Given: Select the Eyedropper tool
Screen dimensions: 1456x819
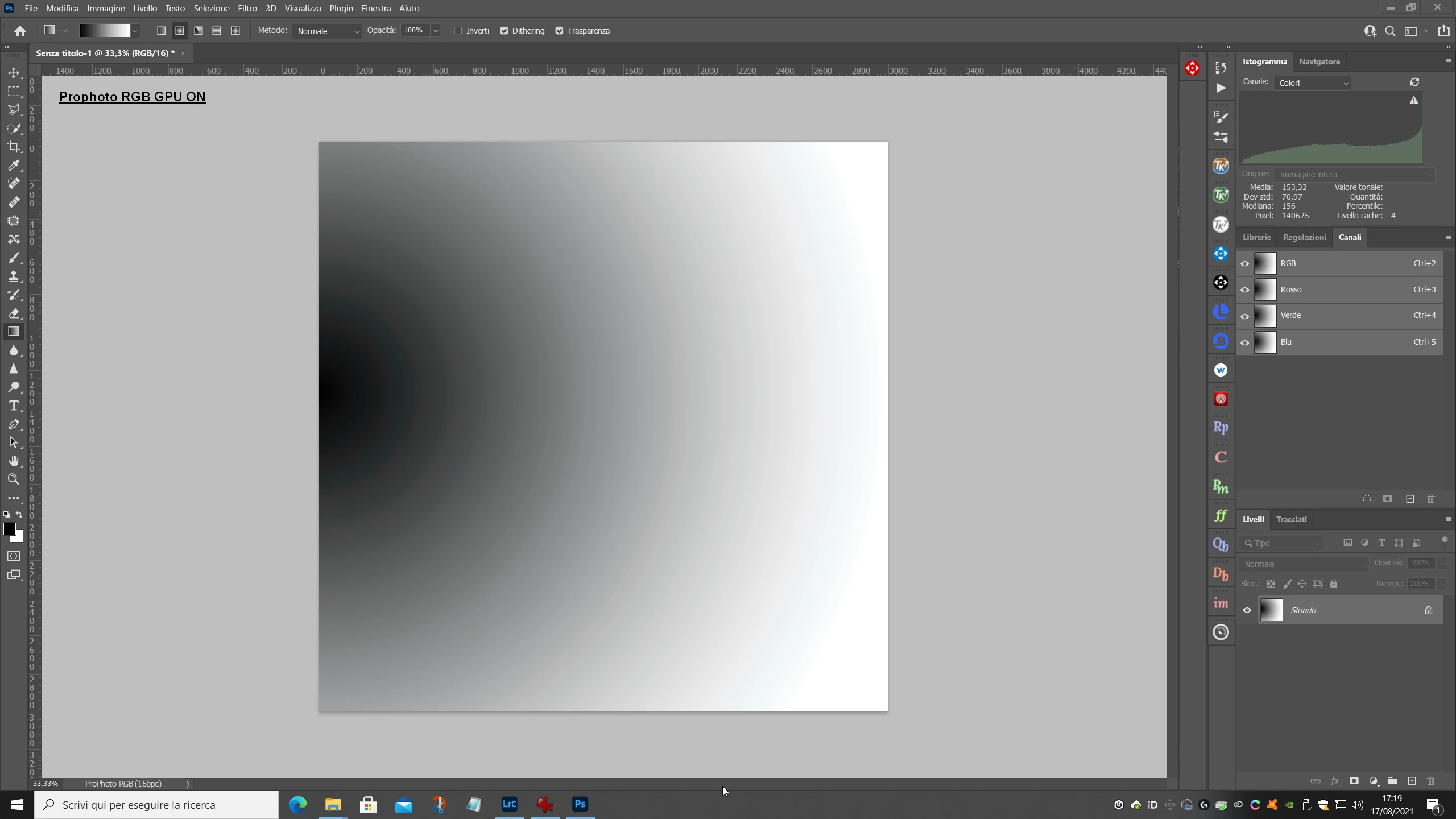Looking at the screenshot, I should pos(14,166).
